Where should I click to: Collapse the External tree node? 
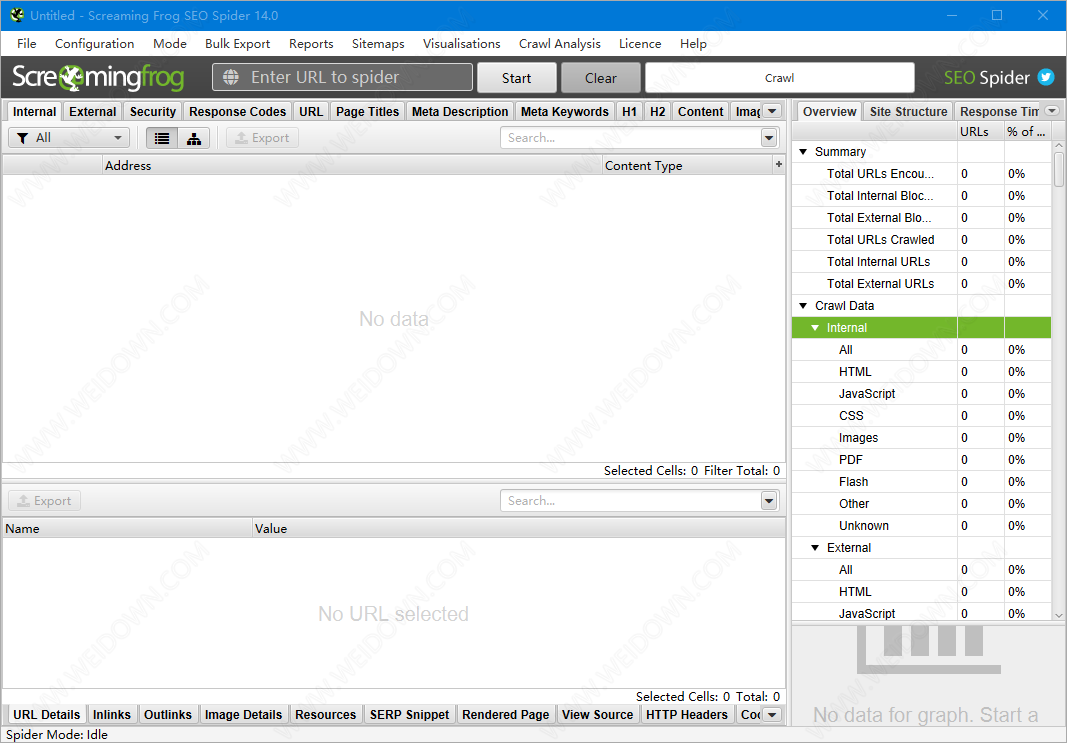(815, 548)
